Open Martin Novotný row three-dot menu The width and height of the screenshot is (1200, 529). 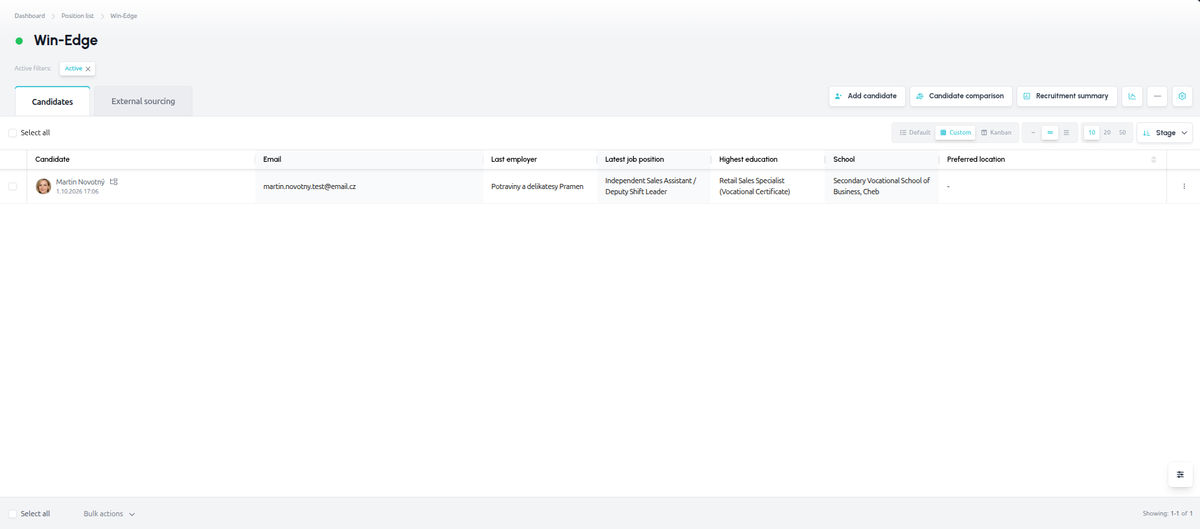click(1184, 186)
